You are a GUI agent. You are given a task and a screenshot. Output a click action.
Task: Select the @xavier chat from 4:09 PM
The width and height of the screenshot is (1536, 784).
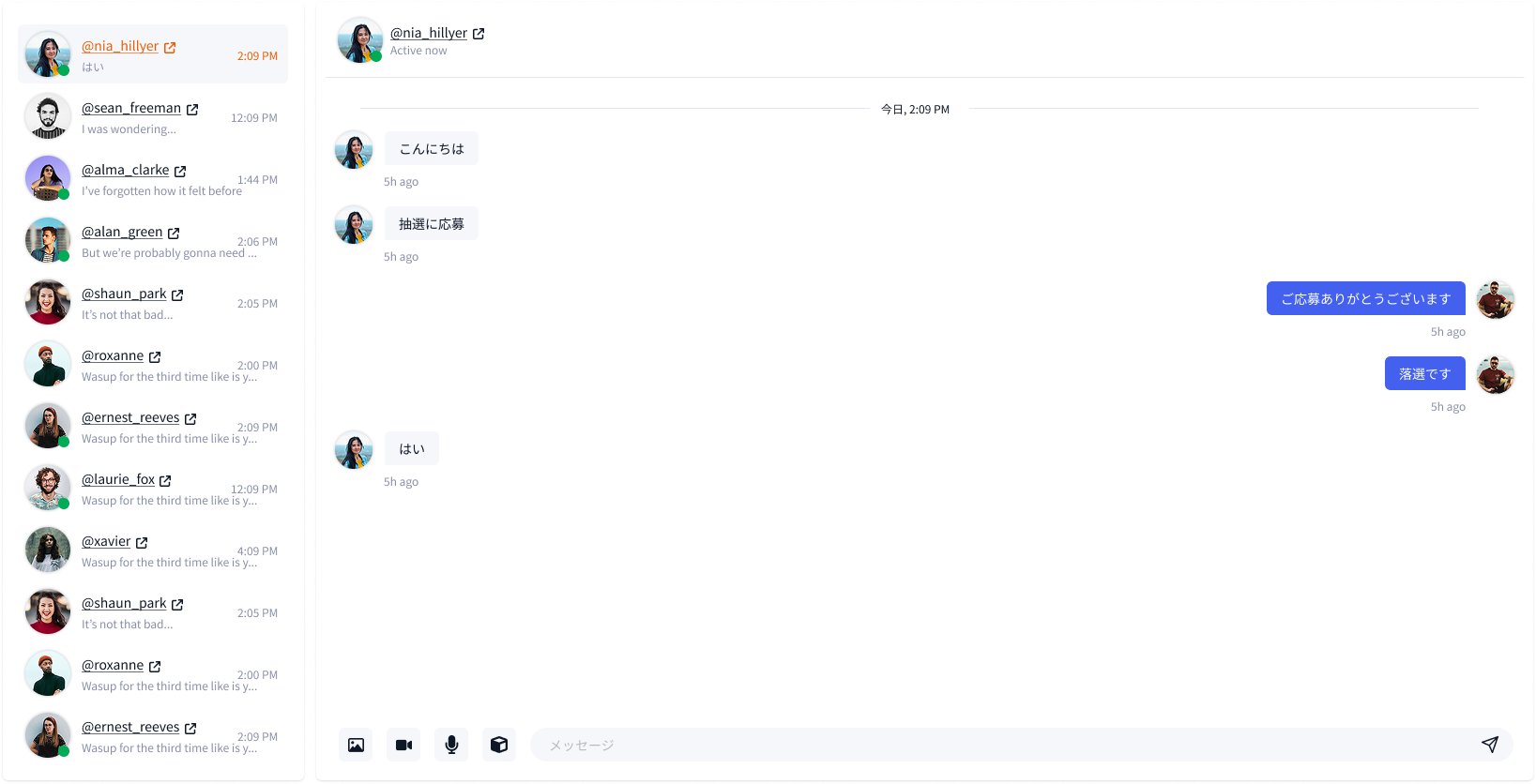click(160, 551)
